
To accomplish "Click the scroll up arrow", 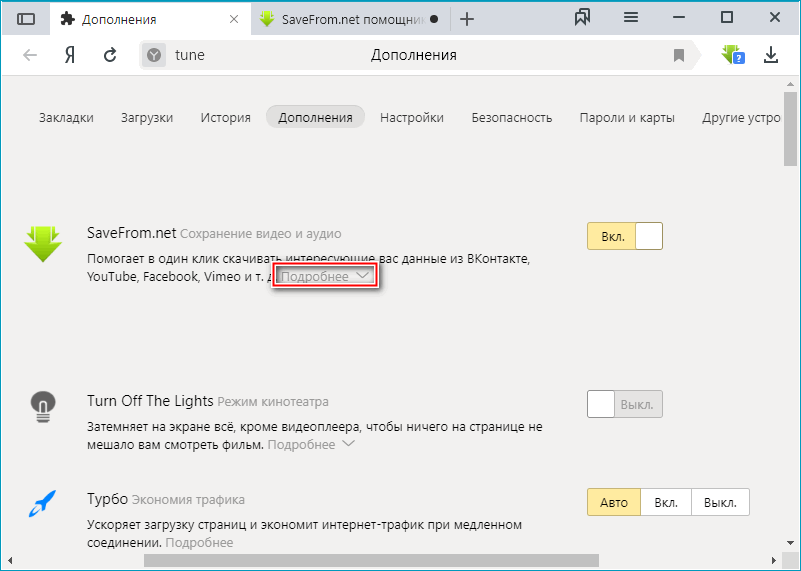I will pos(791,84).
